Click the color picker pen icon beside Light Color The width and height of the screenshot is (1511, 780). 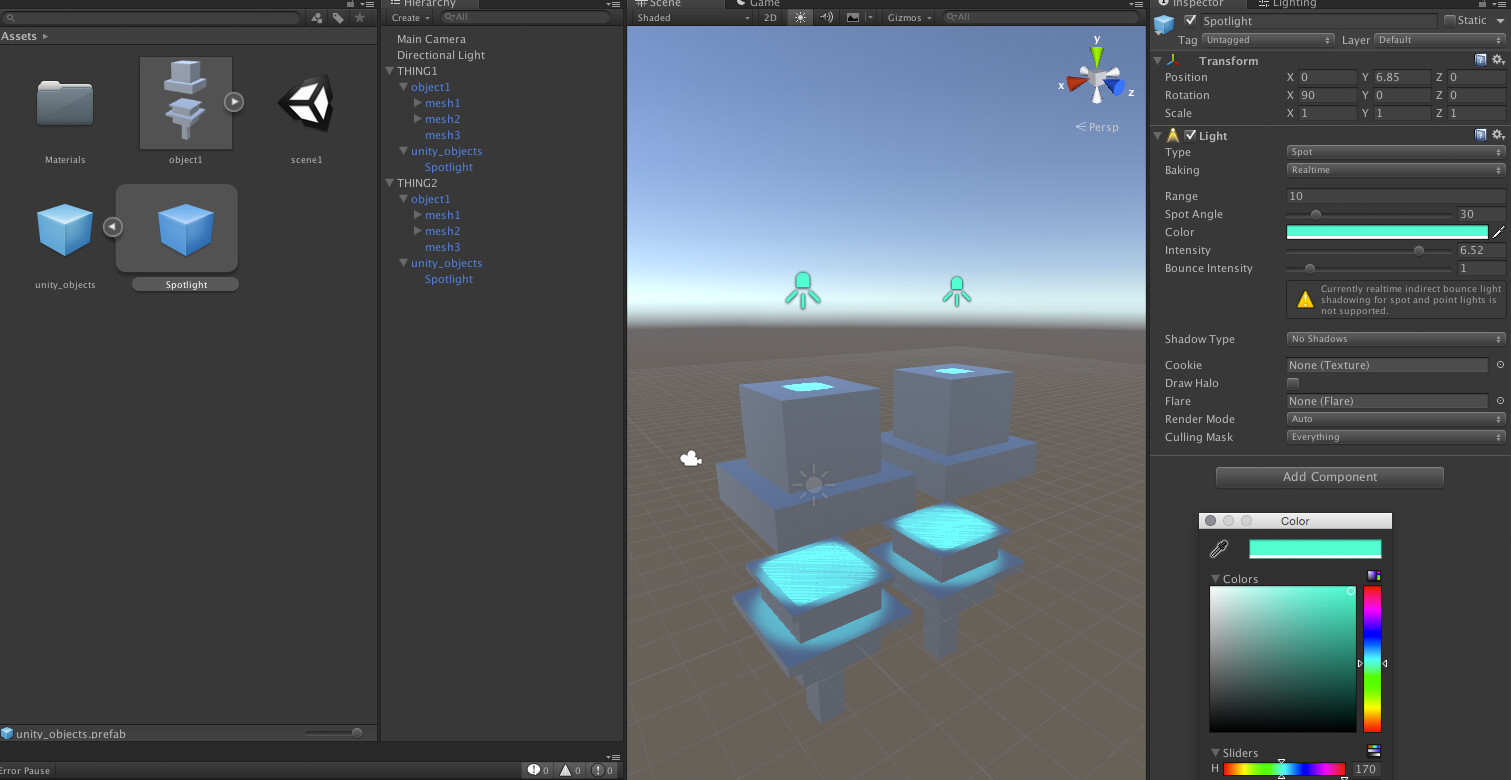point(1497,231)
